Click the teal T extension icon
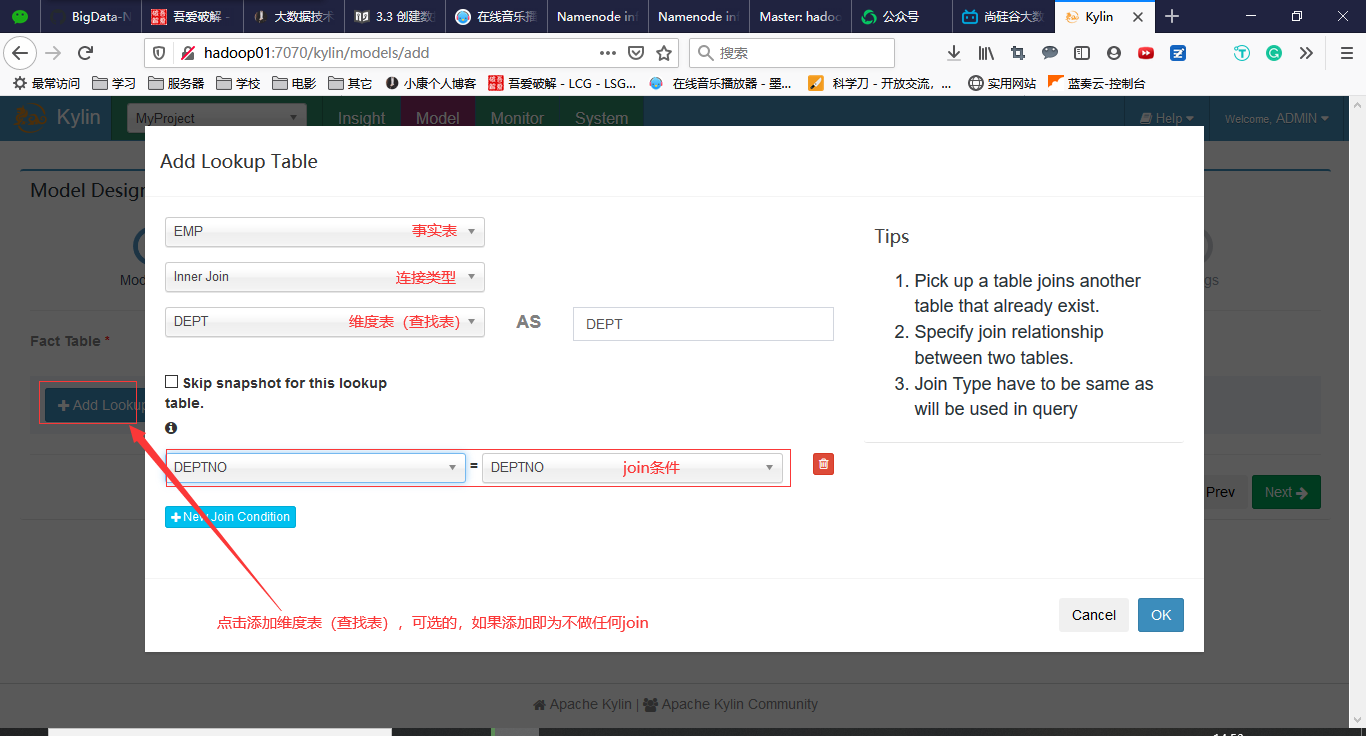Screen dimensions: 1366x736 click(x=1242, y=53)
